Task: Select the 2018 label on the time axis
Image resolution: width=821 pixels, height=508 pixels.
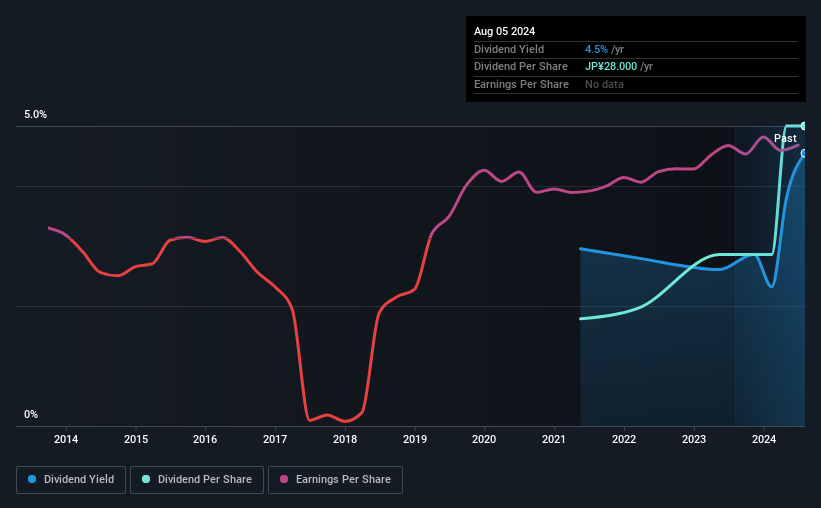Action: (345, 439)
